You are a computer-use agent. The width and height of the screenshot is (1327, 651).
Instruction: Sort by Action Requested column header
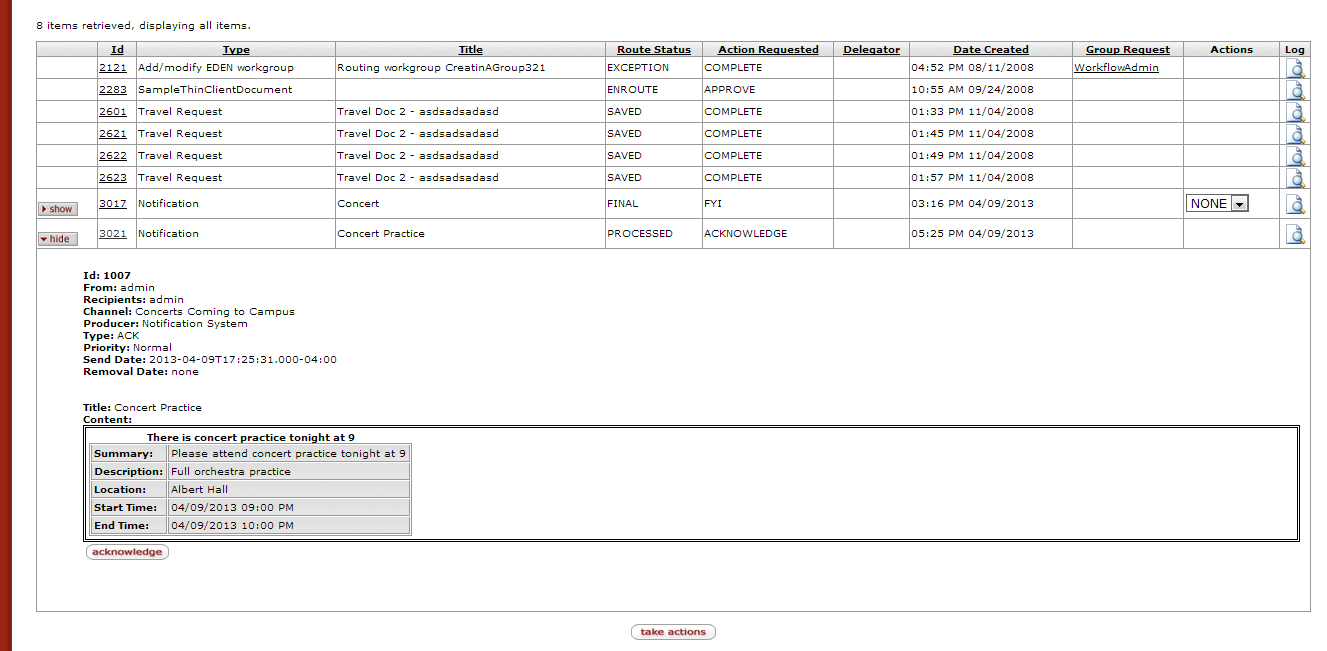click(767, 50)
